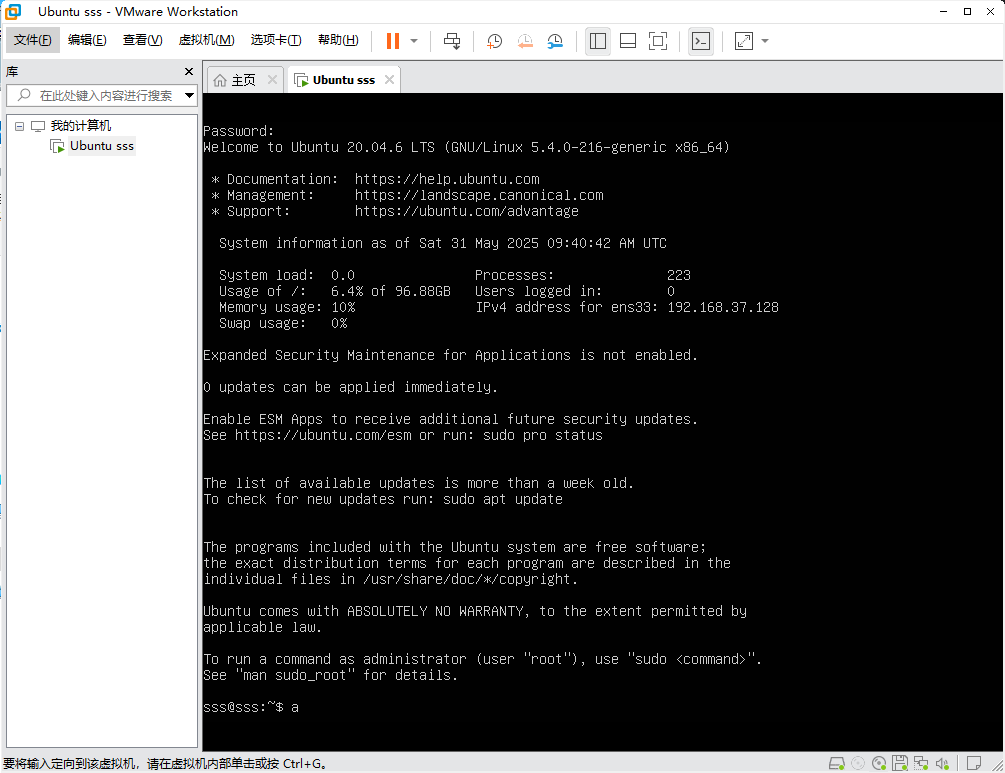Click the network adapter status icon

[921, 763]
